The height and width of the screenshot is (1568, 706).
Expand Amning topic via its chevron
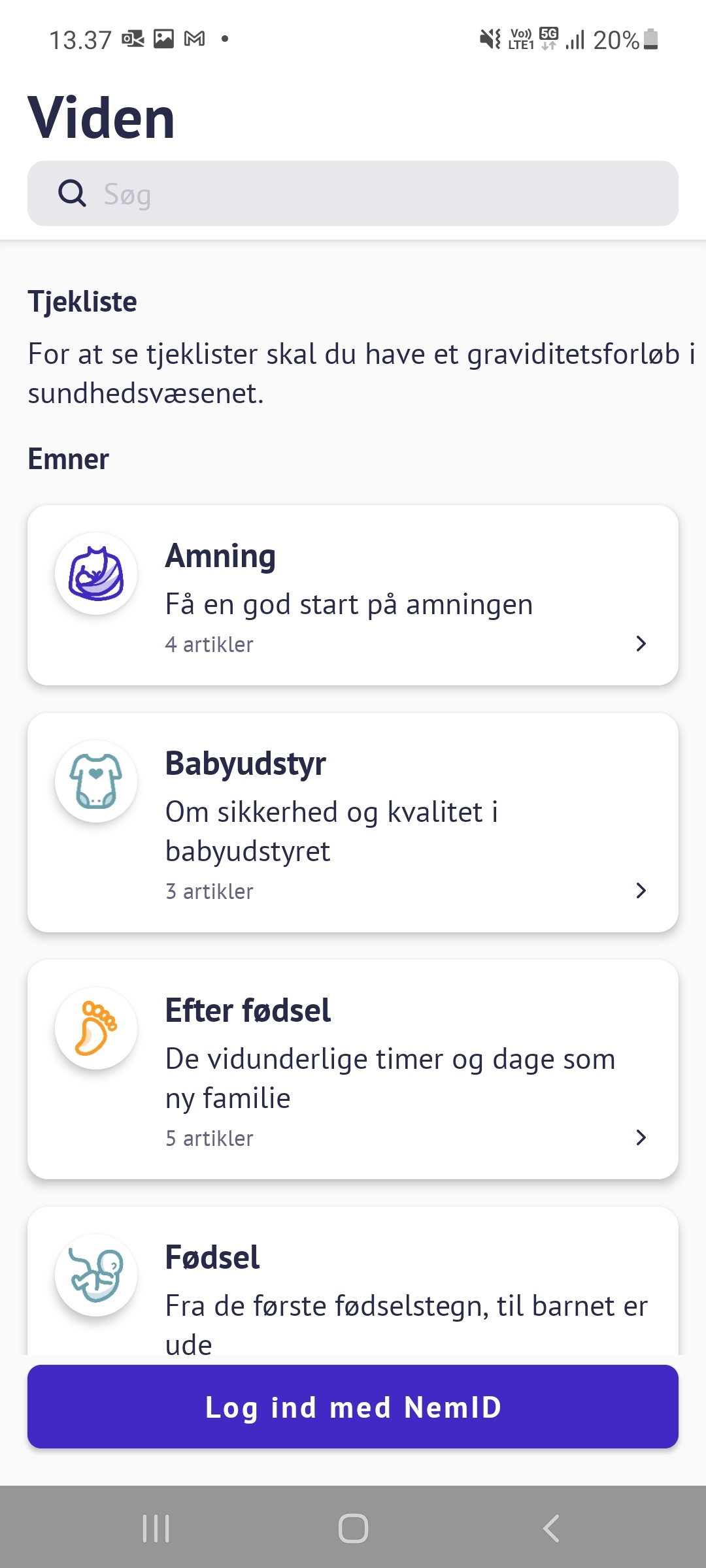641,644
